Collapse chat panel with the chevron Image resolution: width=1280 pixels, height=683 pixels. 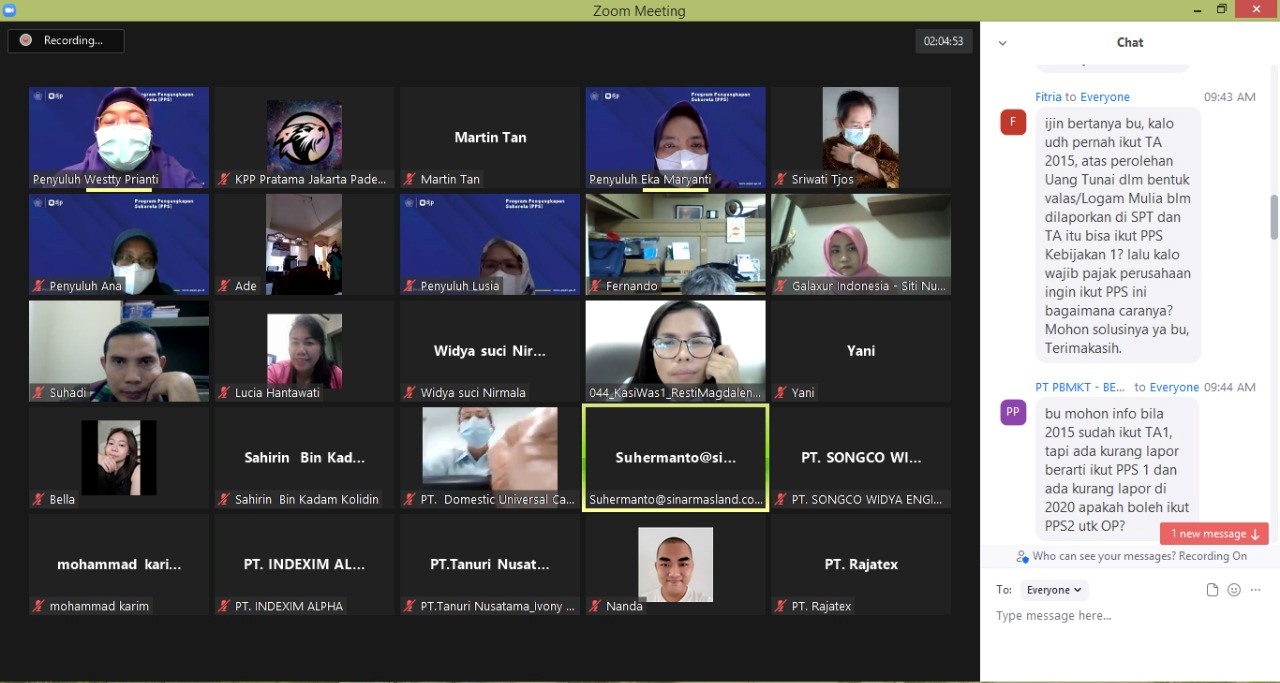1003,43
